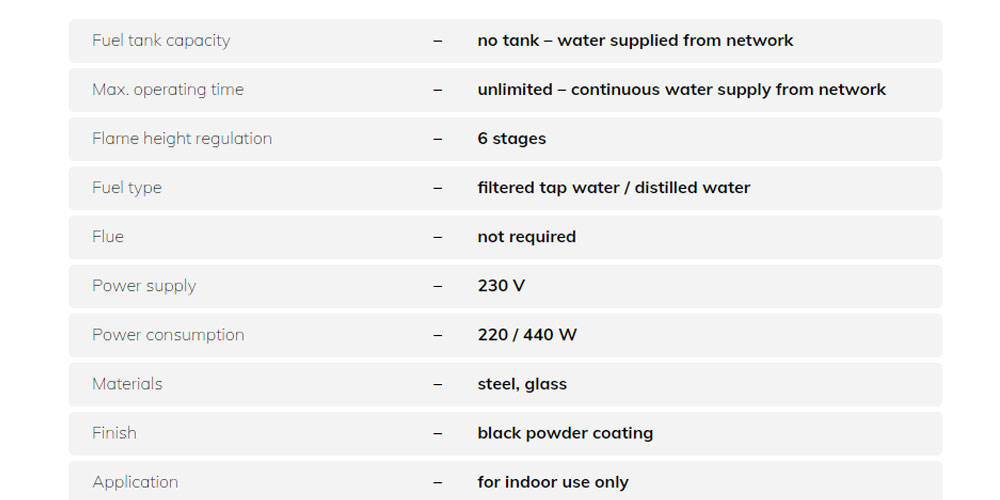
Task: Select the '6 stages' value
Action: tap(511, 139)
